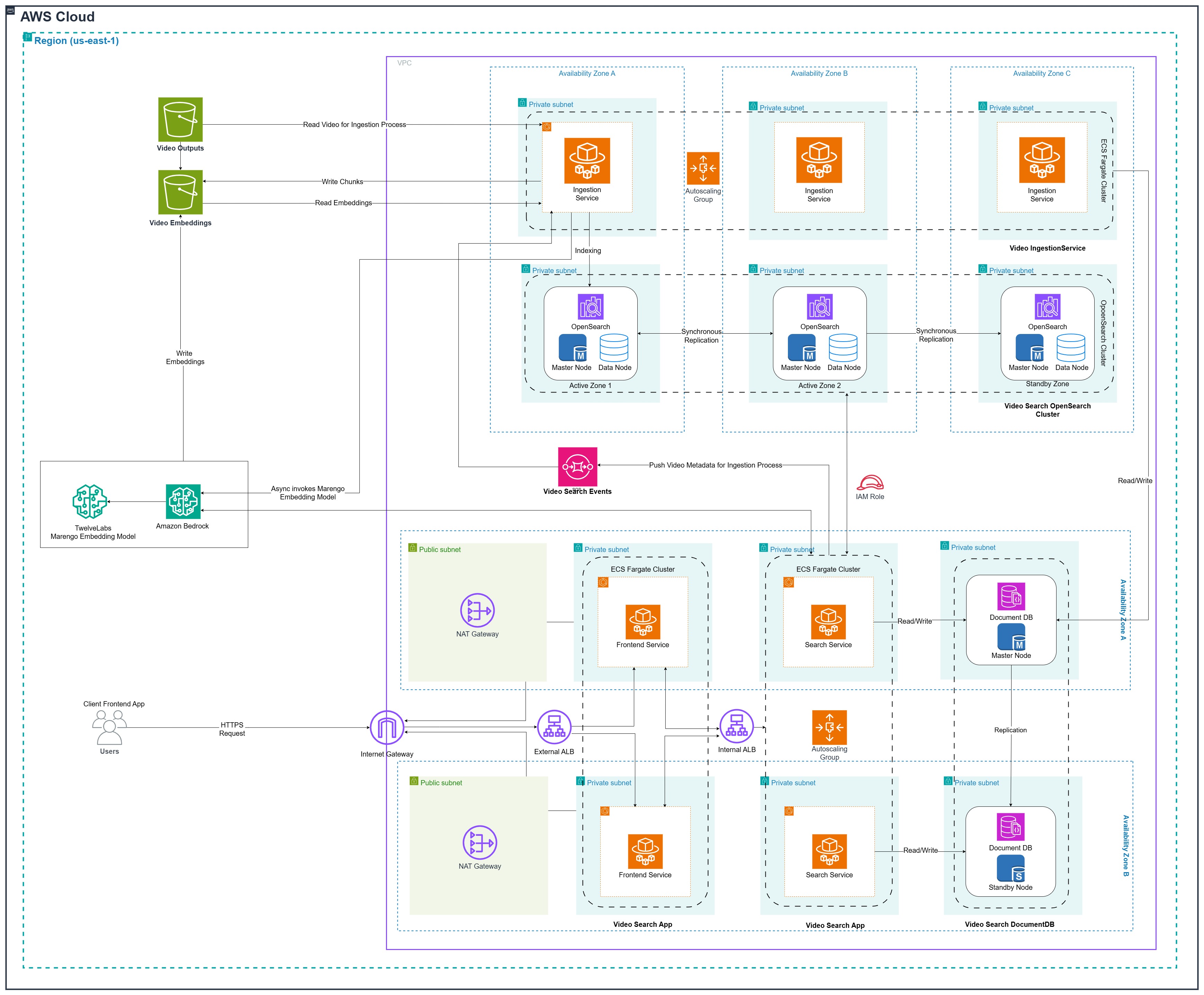Image resolution: width=1204 pixels, height=995 pixels.
Task: Select the Frontend Service icon in Availability Zone B
Action: [x=645, y=852]
